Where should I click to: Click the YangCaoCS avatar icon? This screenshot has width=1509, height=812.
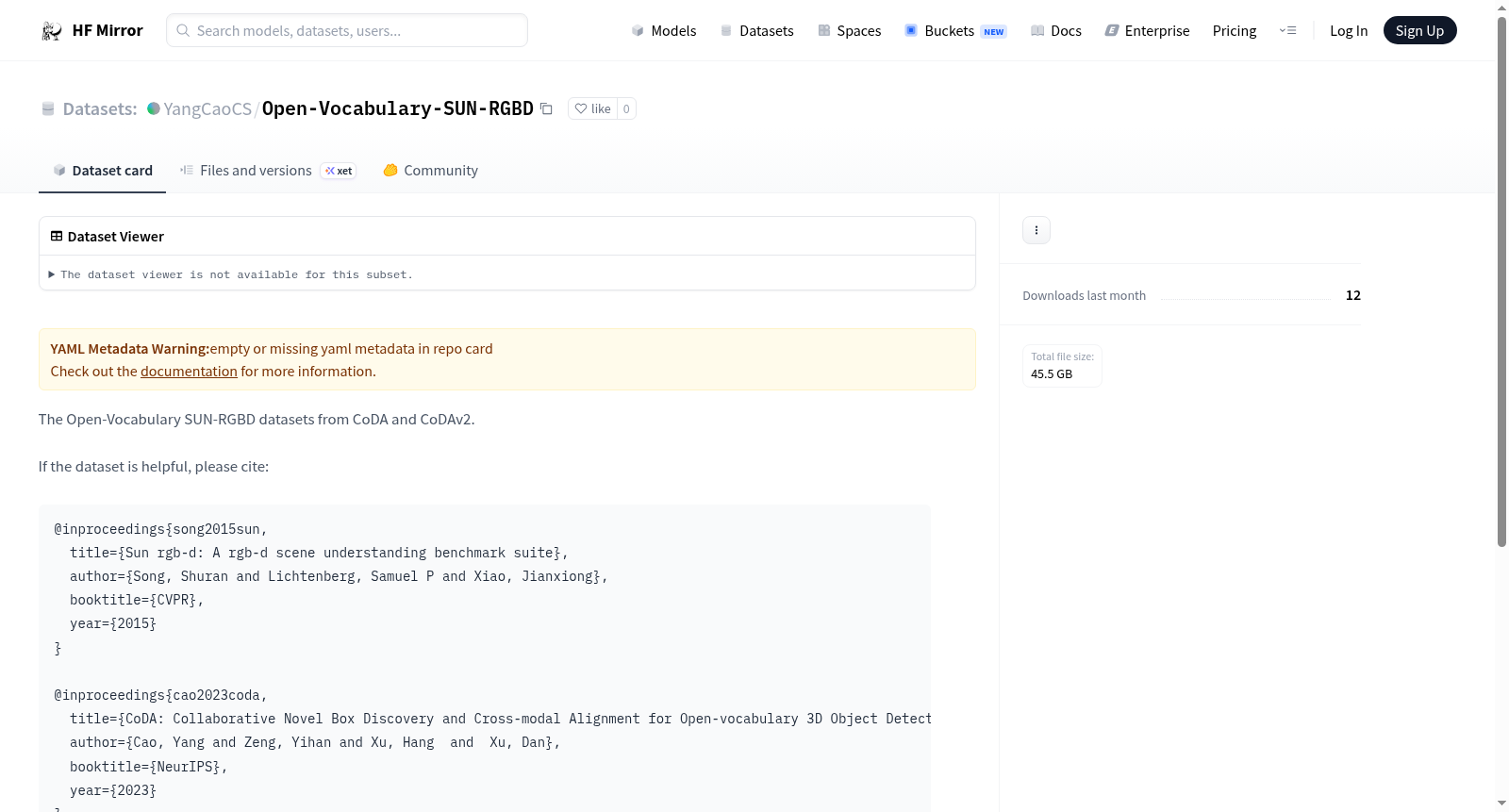(x=154, y=108)
